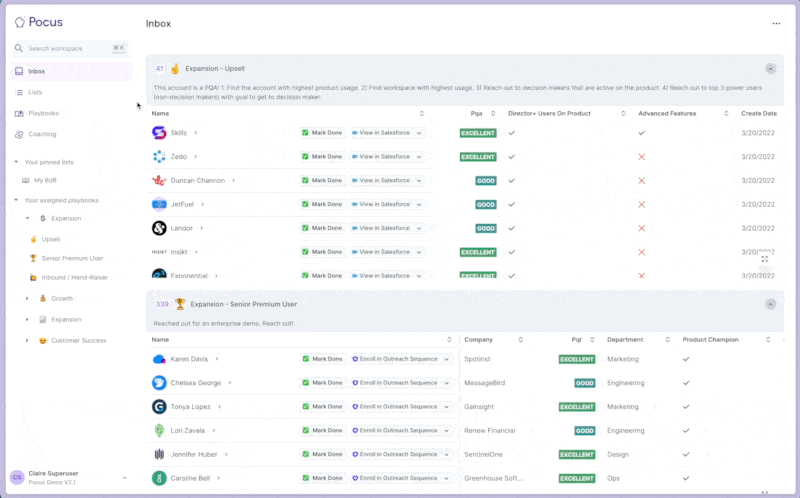This screenshot has height=498, width=800.
Task: Click the Landor company logo
Action: pyautogui.click(x=159, y=228)
